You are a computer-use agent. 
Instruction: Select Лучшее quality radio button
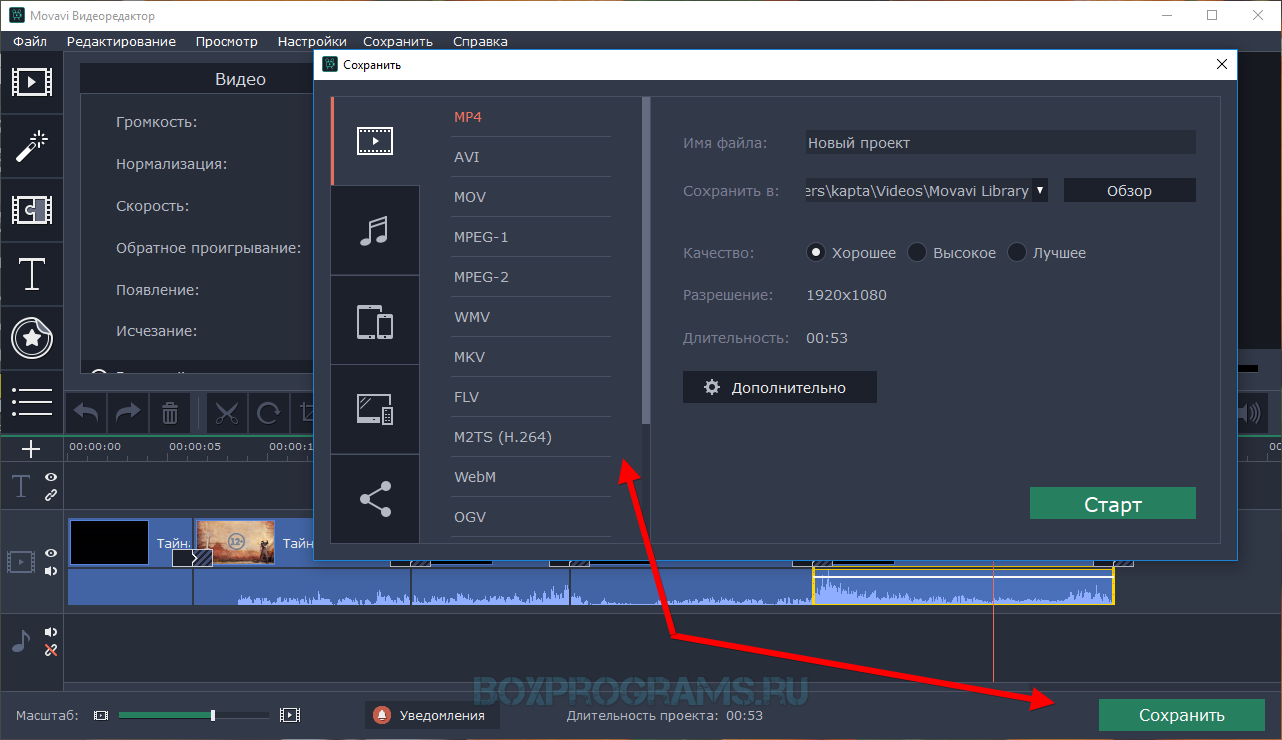[1017, 253]
